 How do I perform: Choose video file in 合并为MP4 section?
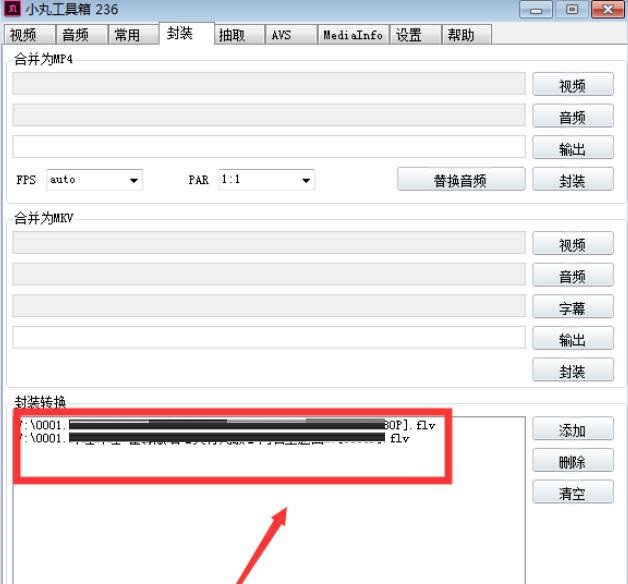(x=573, y=85)
